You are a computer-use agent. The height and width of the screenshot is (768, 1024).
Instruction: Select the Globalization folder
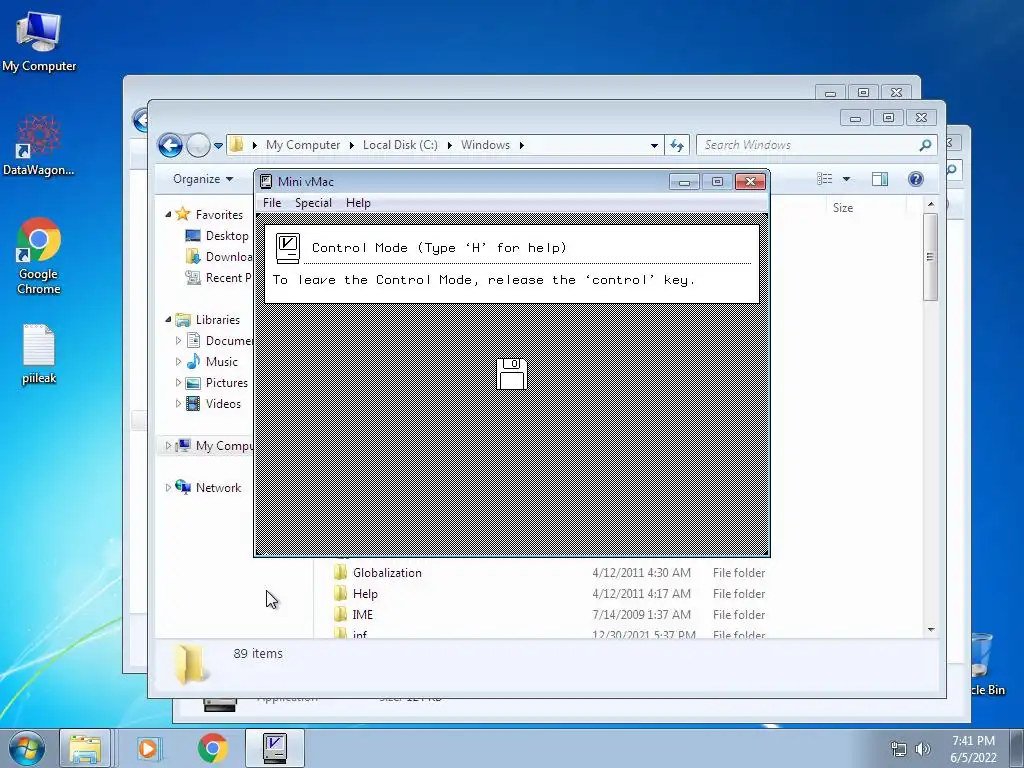click(387, 573)
